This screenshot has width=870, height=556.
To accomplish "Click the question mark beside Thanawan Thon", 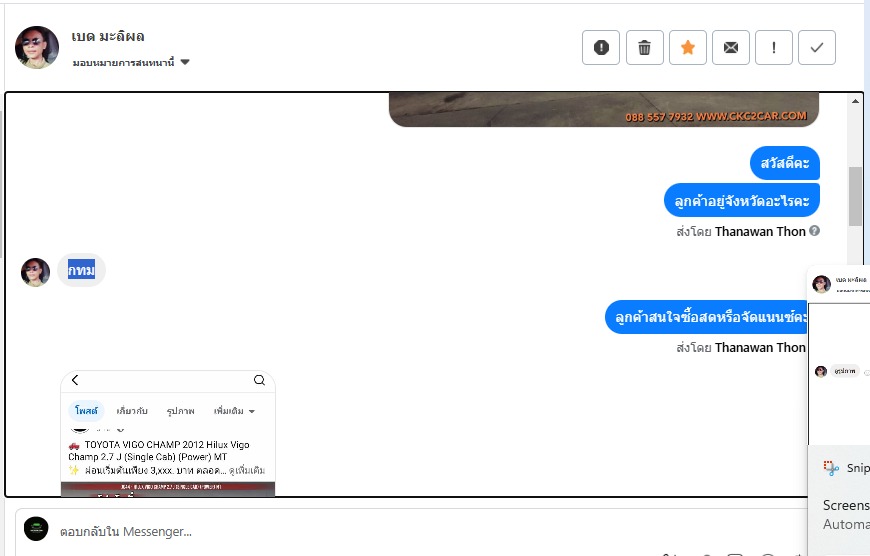I will [814, 231].
